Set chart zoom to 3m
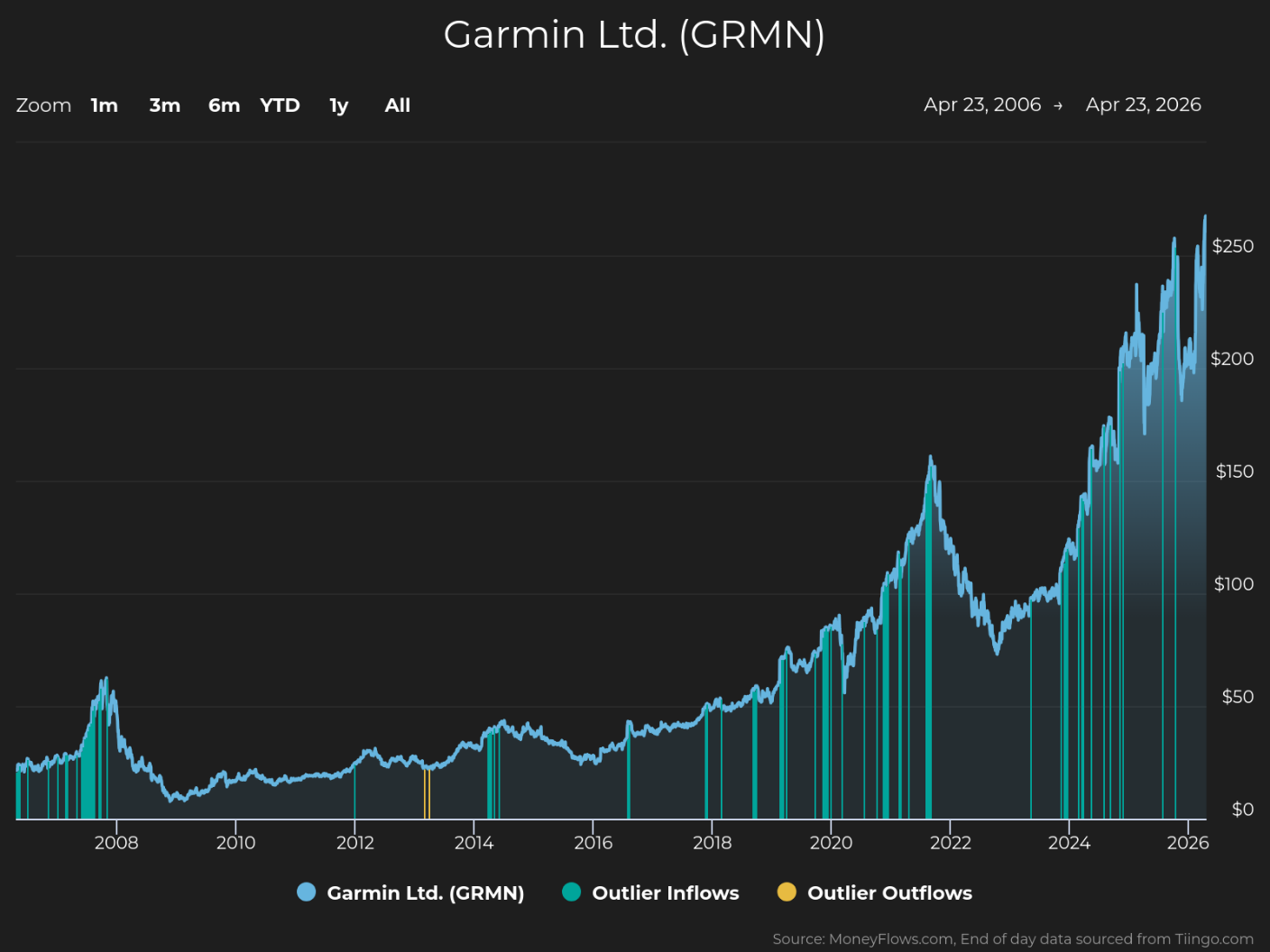Screen dimensions: 1270x952 point(165,105)
